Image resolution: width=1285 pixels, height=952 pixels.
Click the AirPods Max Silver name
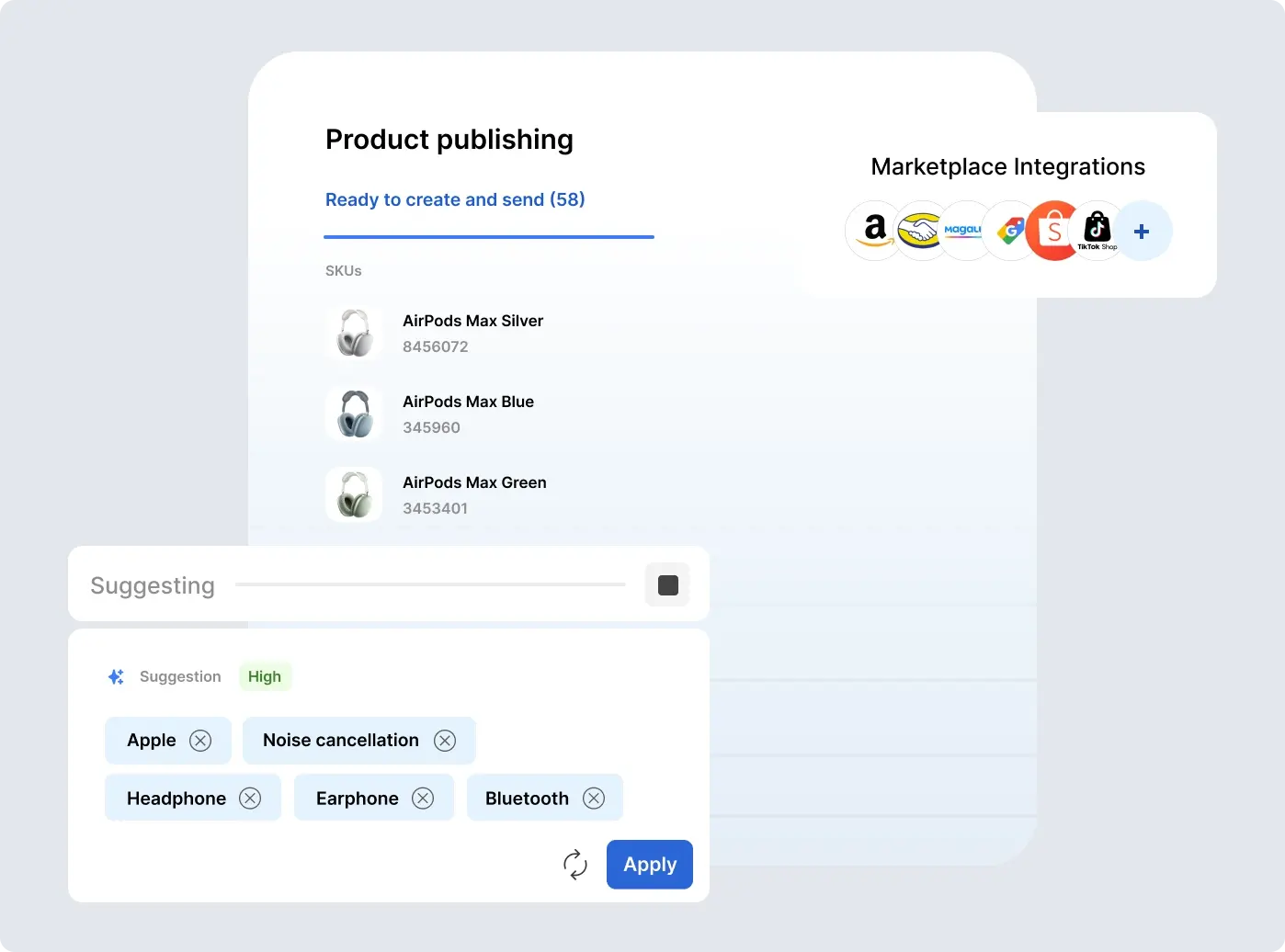(x=472, y=321)
